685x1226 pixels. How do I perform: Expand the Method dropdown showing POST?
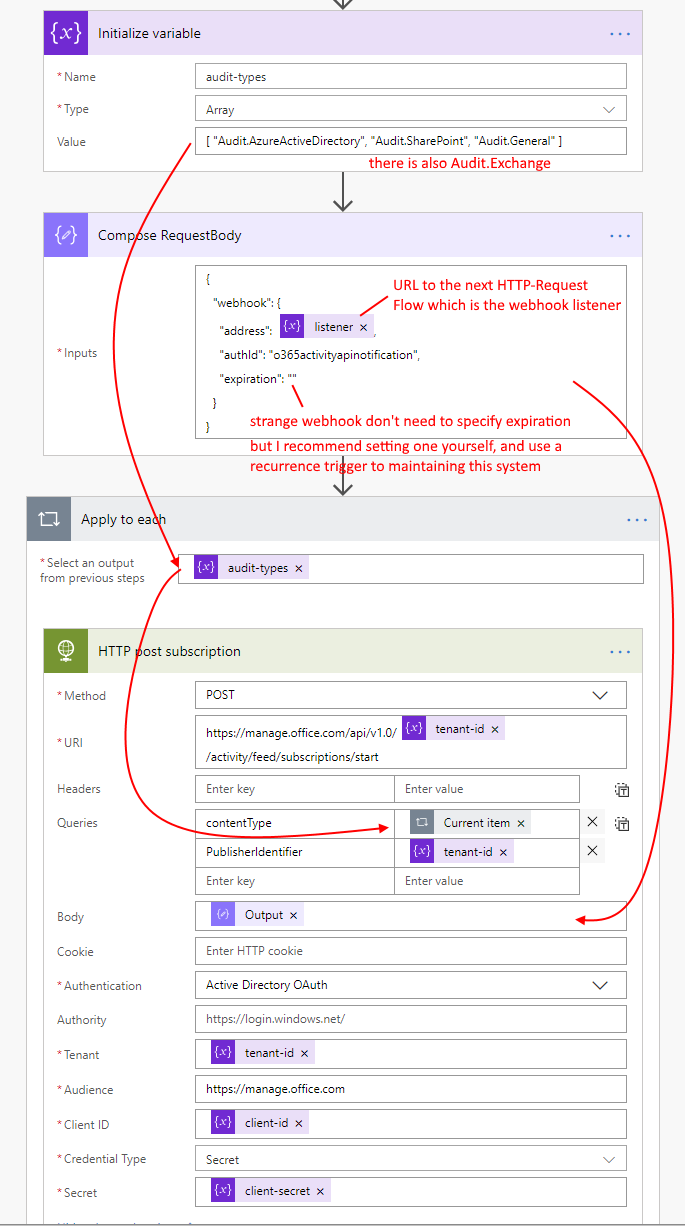point(600,695)
